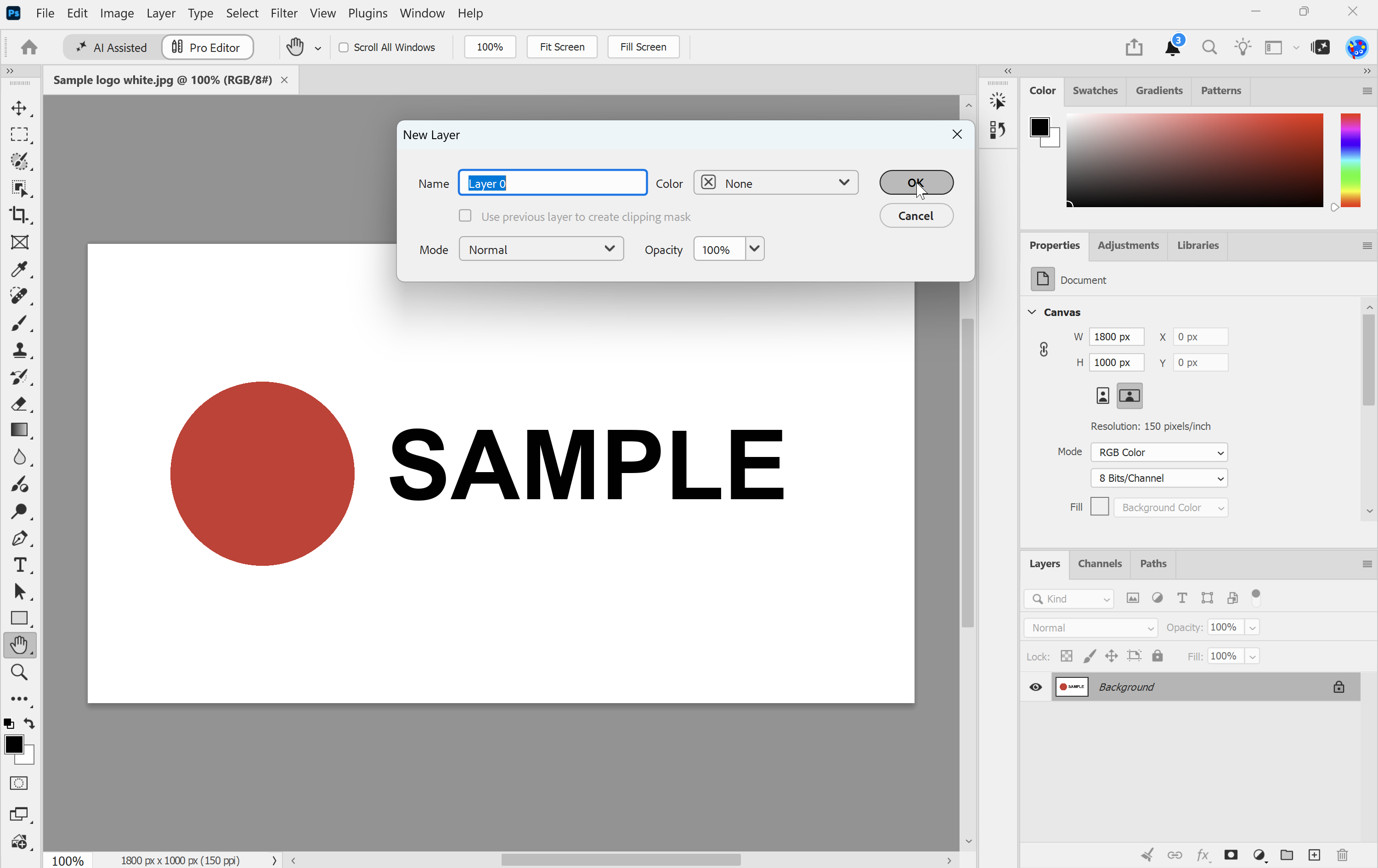Select the Frame tool
The image size is (1378, 868).
[x=19, y=242]
